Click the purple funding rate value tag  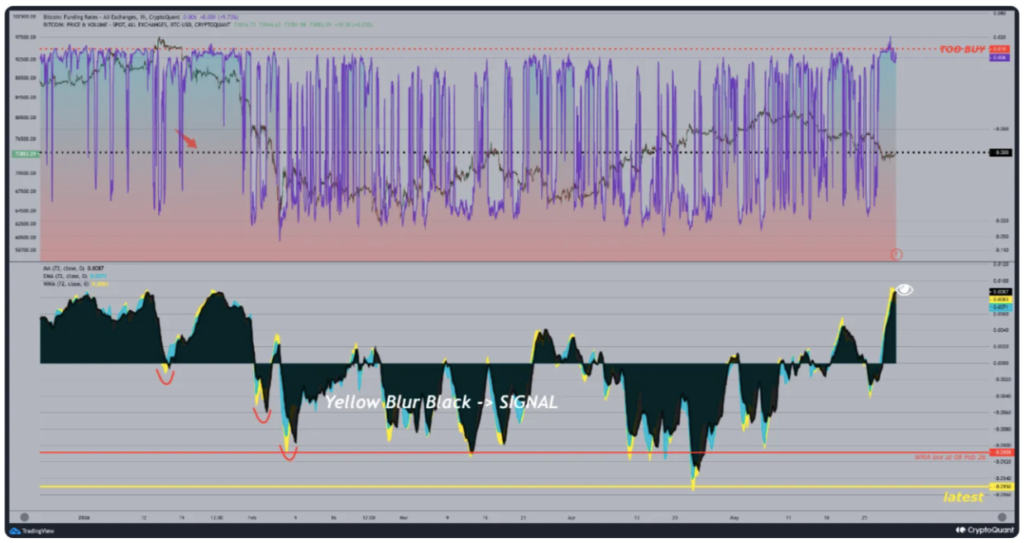(999, 58)
